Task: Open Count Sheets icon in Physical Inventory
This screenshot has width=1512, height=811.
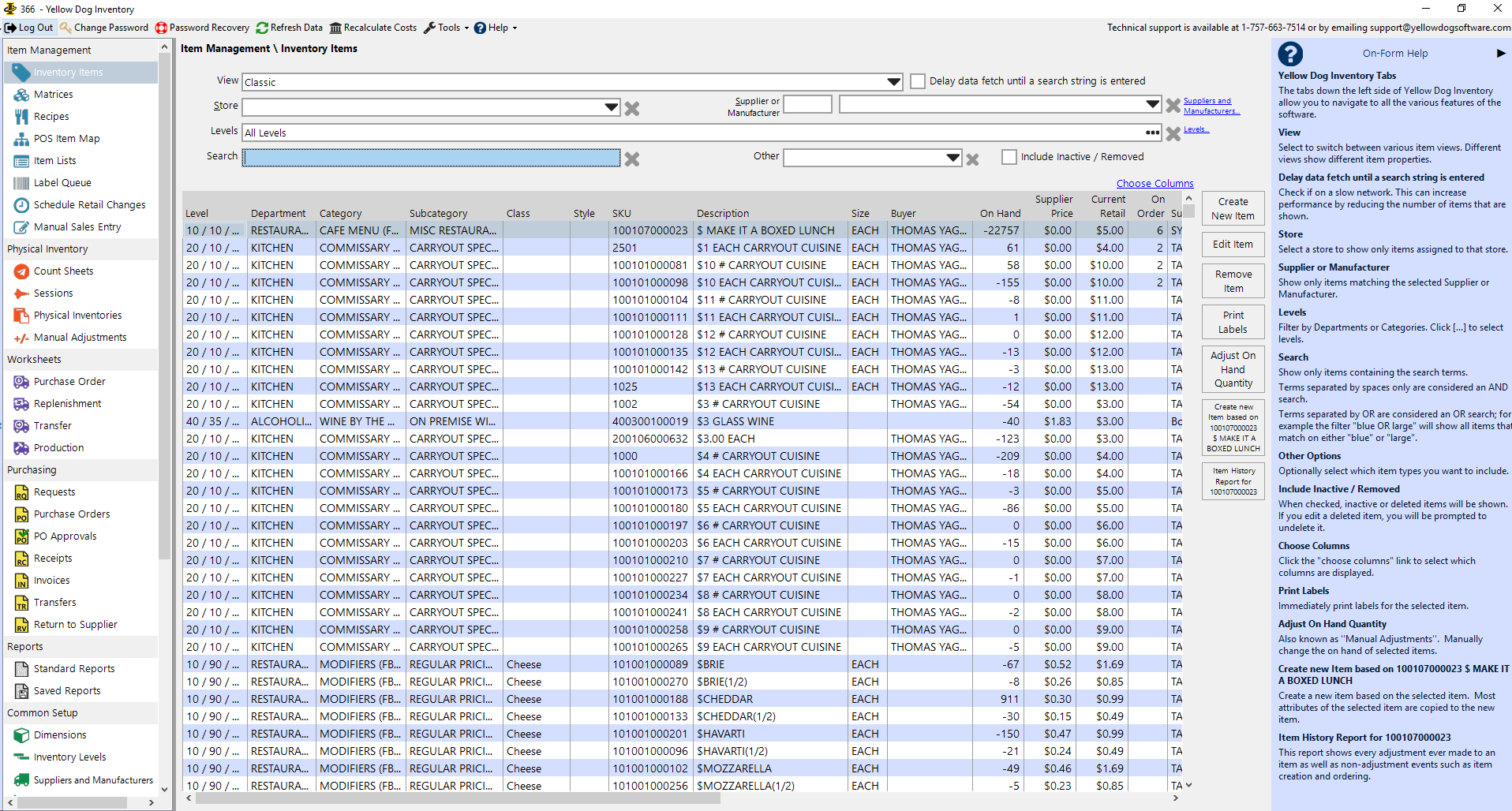Action: click(21, 271)
